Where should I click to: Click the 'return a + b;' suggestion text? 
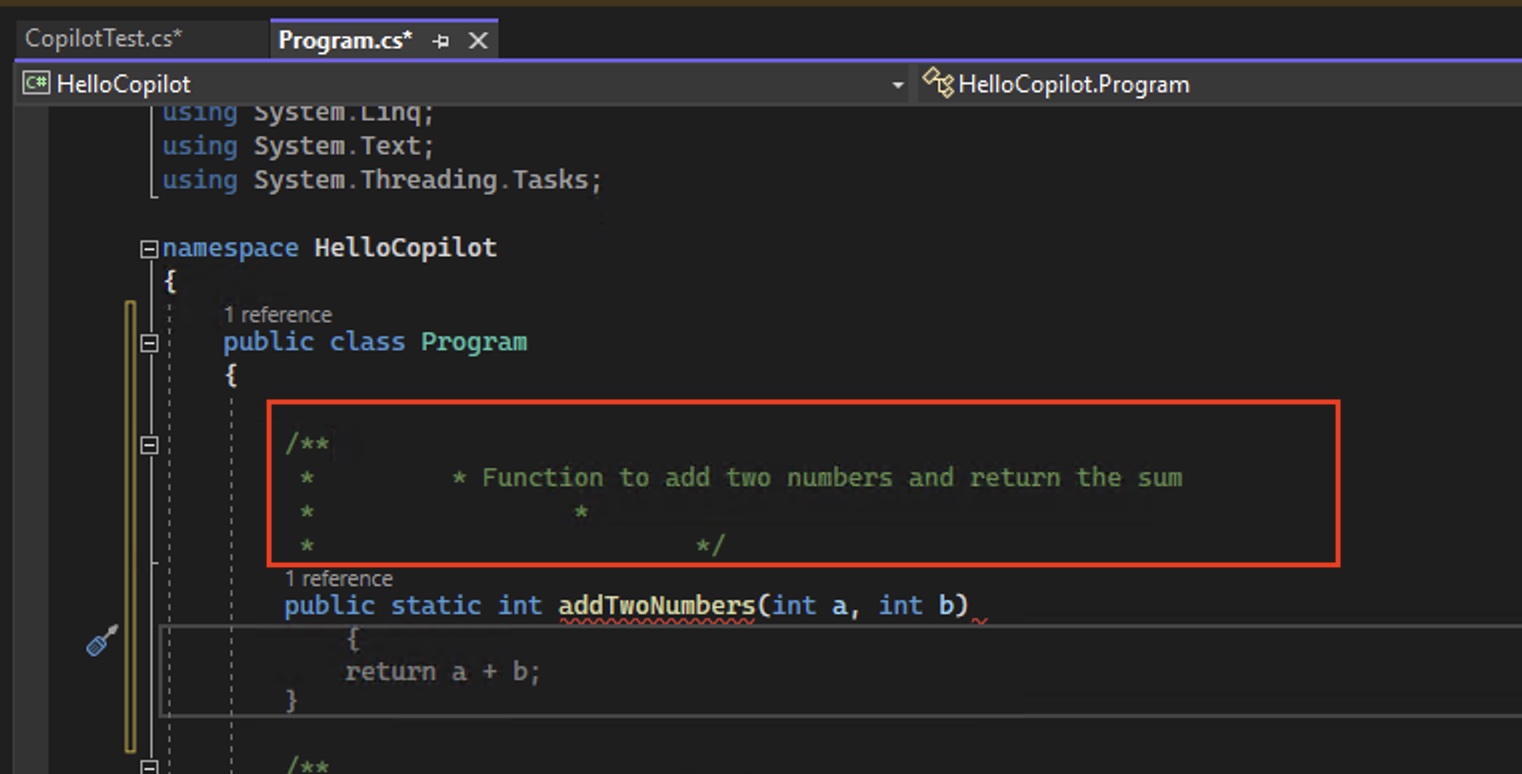coord(443,671)
